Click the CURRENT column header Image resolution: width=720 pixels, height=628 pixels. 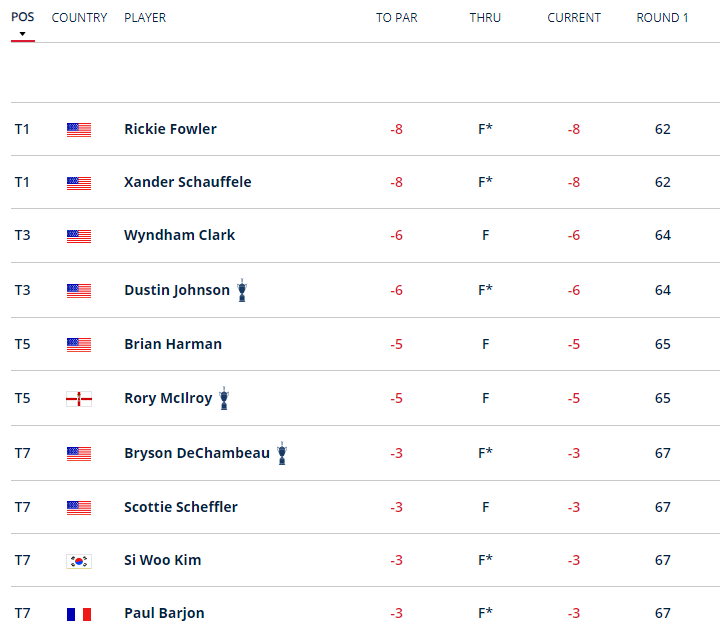click(574, 18)
